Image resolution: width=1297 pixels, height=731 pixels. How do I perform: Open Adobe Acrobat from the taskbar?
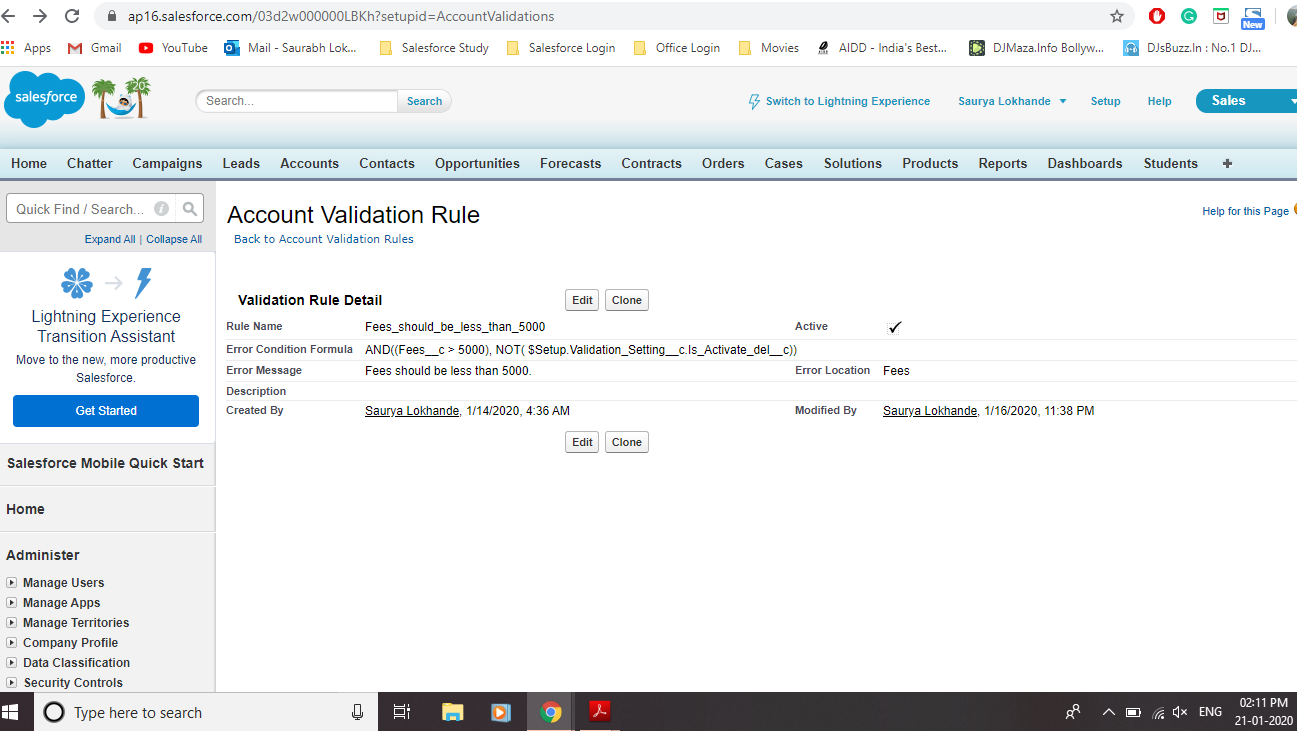pyautogui.click(x=599, y=712)
